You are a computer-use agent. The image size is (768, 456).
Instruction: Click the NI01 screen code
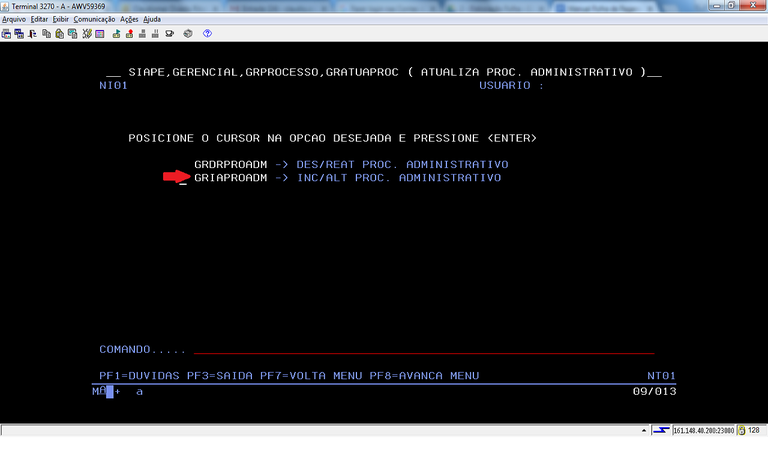(x=113, y=85)
